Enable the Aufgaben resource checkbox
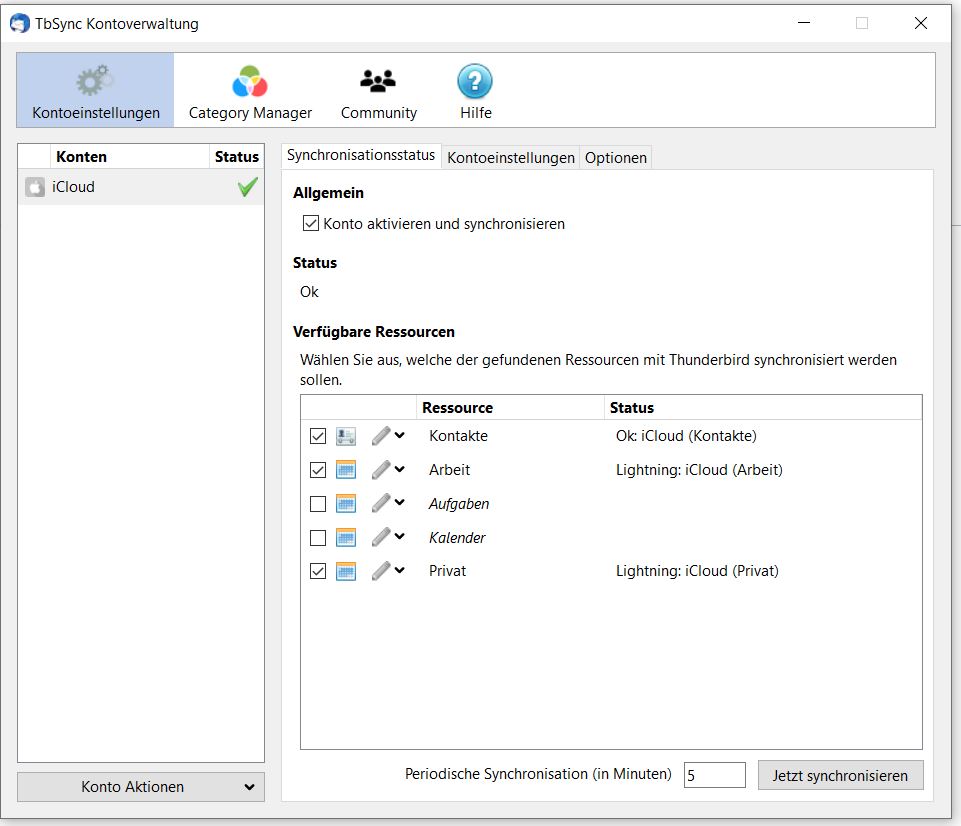 [318, 504]
